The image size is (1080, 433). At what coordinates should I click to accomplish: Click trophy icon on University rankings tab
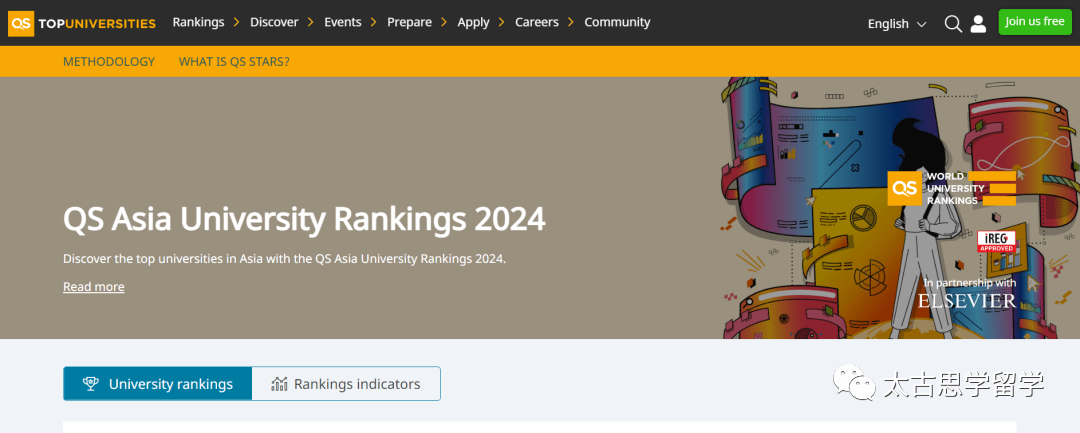(x=90, y=384)
